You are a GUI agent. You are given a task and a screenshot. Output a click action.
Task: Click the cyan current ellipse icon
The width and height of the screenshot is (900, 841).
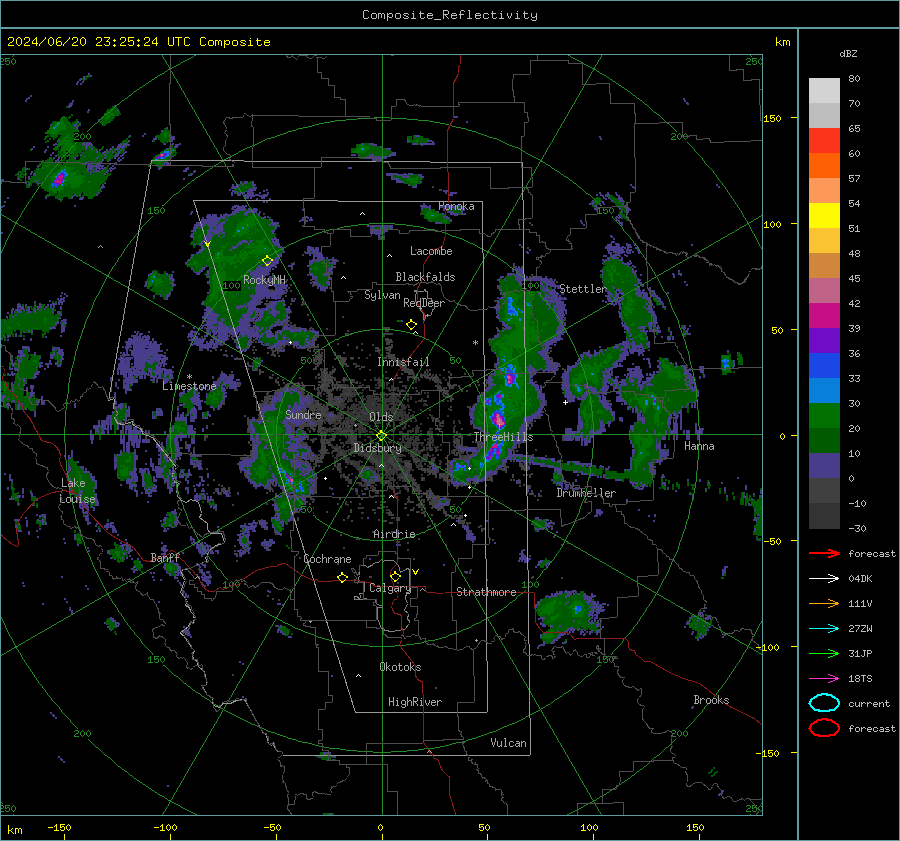824,703
